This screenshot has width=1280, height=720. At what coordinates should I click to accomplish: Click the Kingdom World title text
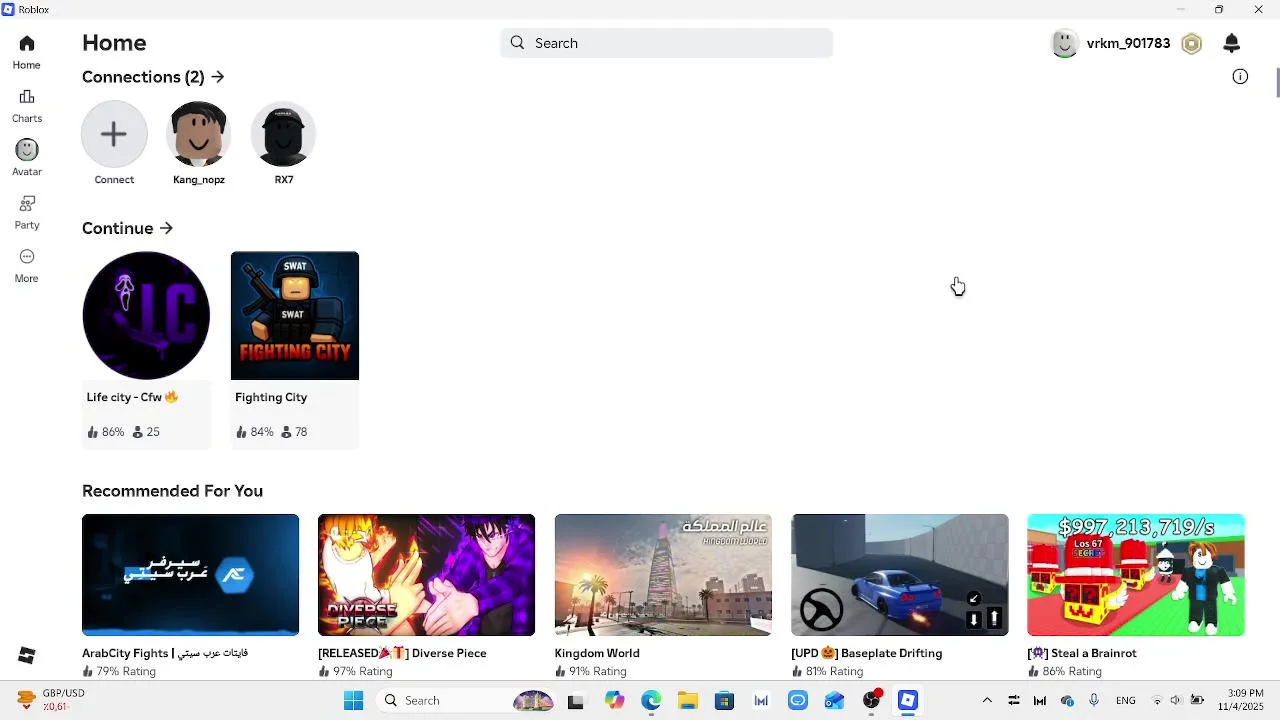click(597, 653)
